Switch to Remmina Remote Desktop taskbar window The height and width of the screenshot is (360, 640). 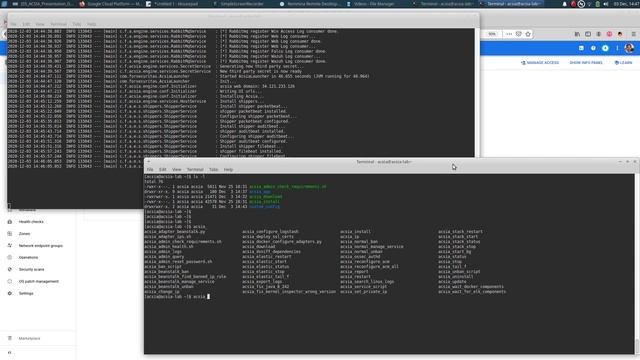click(x=310, y=4)
